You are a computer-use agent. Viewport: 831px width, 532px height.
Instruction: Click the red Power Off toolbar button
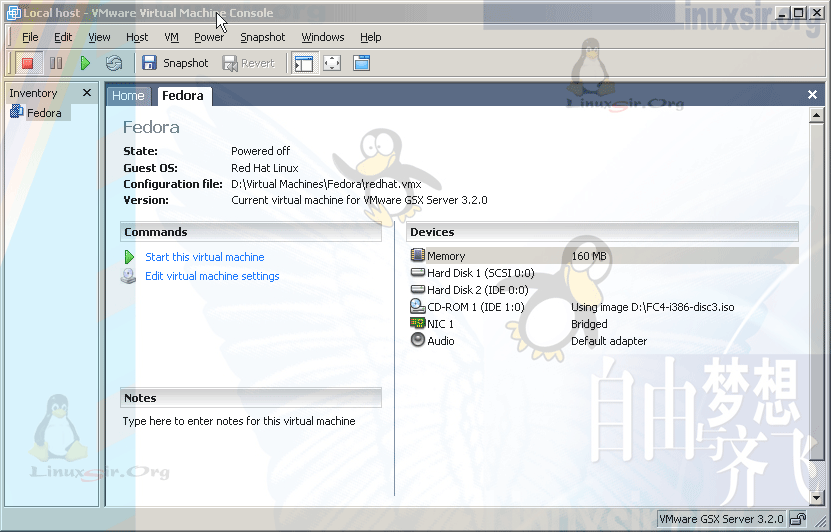(28, 64)
